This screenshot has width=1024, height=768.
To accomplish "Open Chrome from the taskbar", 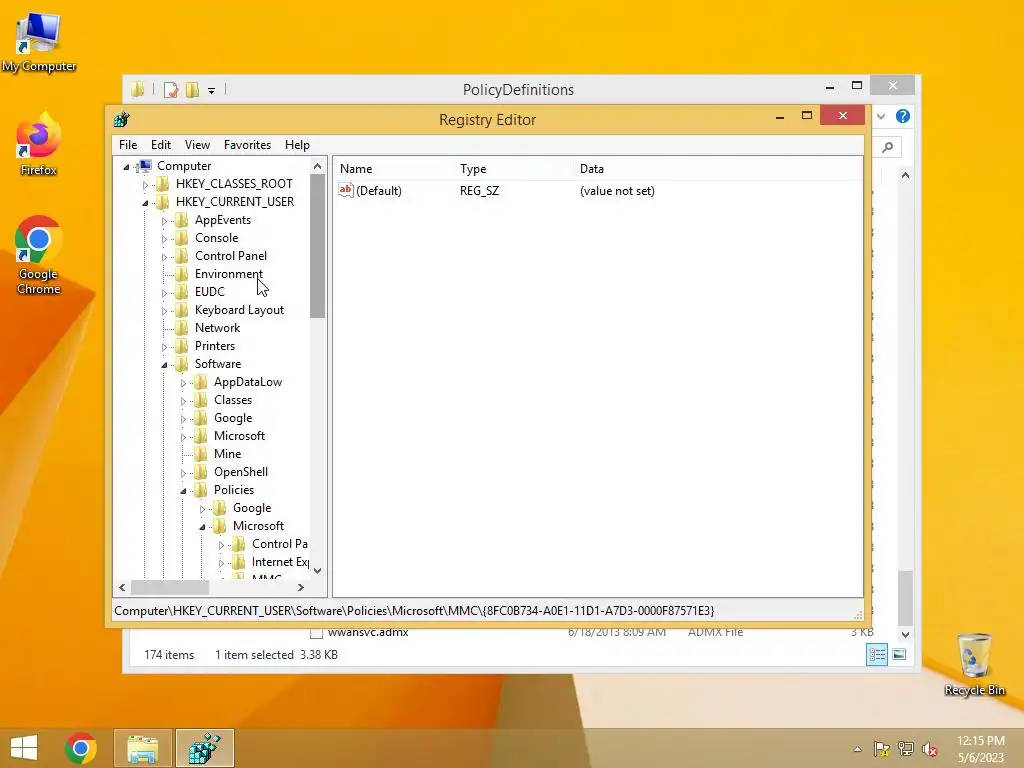I will tap(81, 748).
